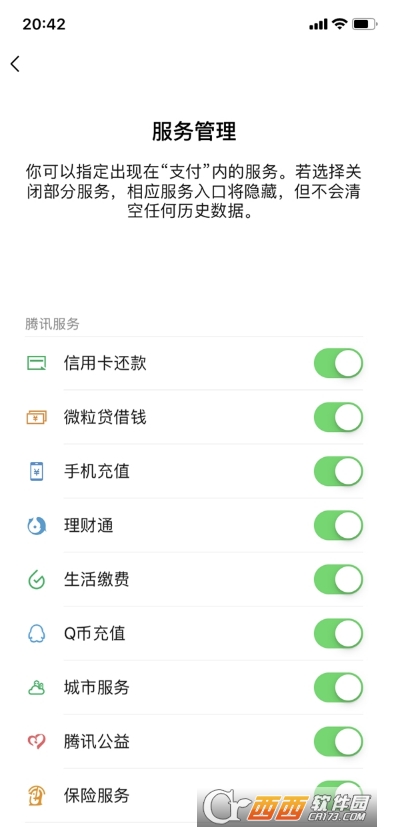Tap the 生活缴费 green checkmark icon

coord(36,580)
